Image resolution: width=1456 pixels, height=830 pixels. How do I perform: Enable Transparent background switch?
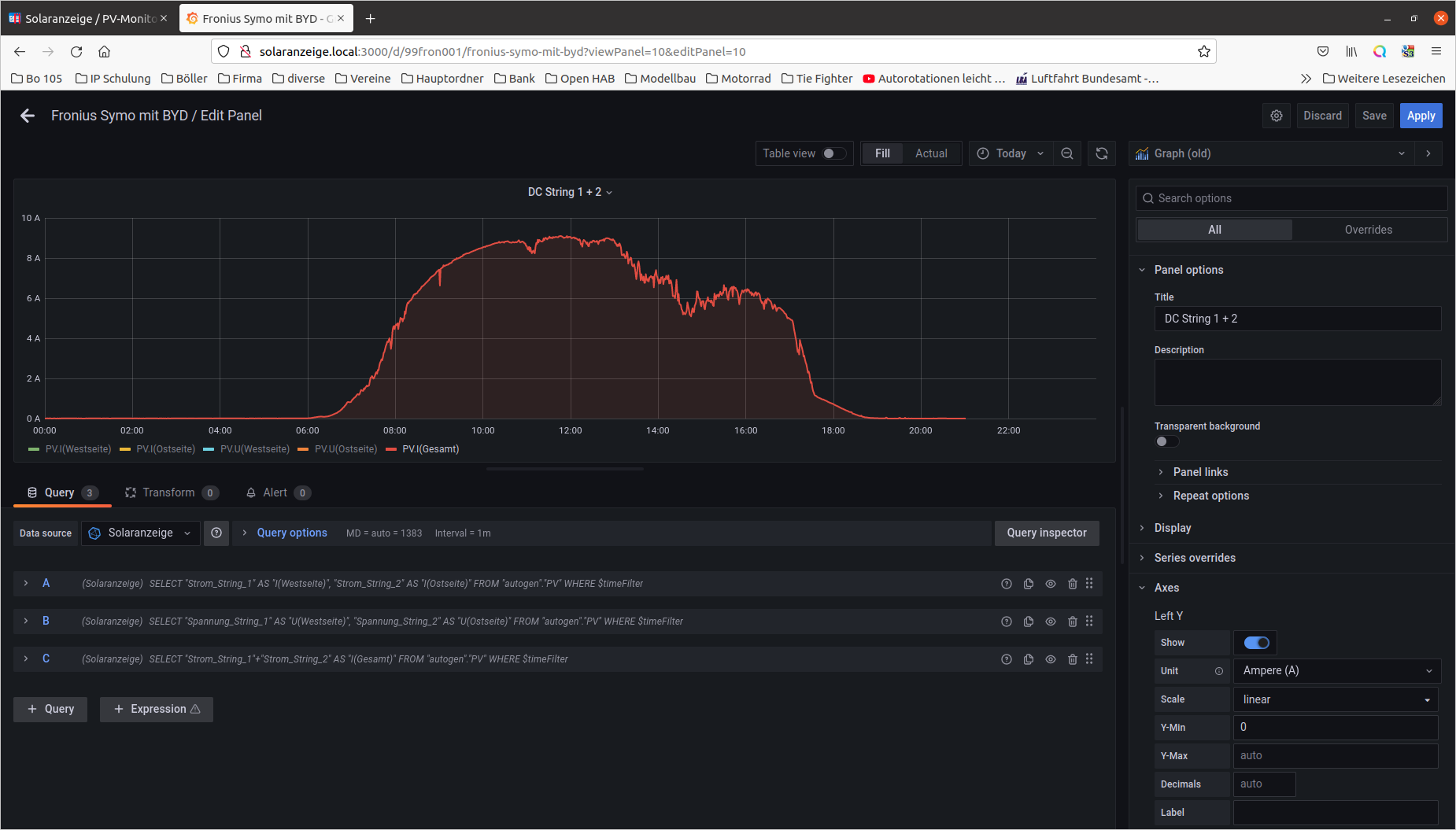point(1166,441)
